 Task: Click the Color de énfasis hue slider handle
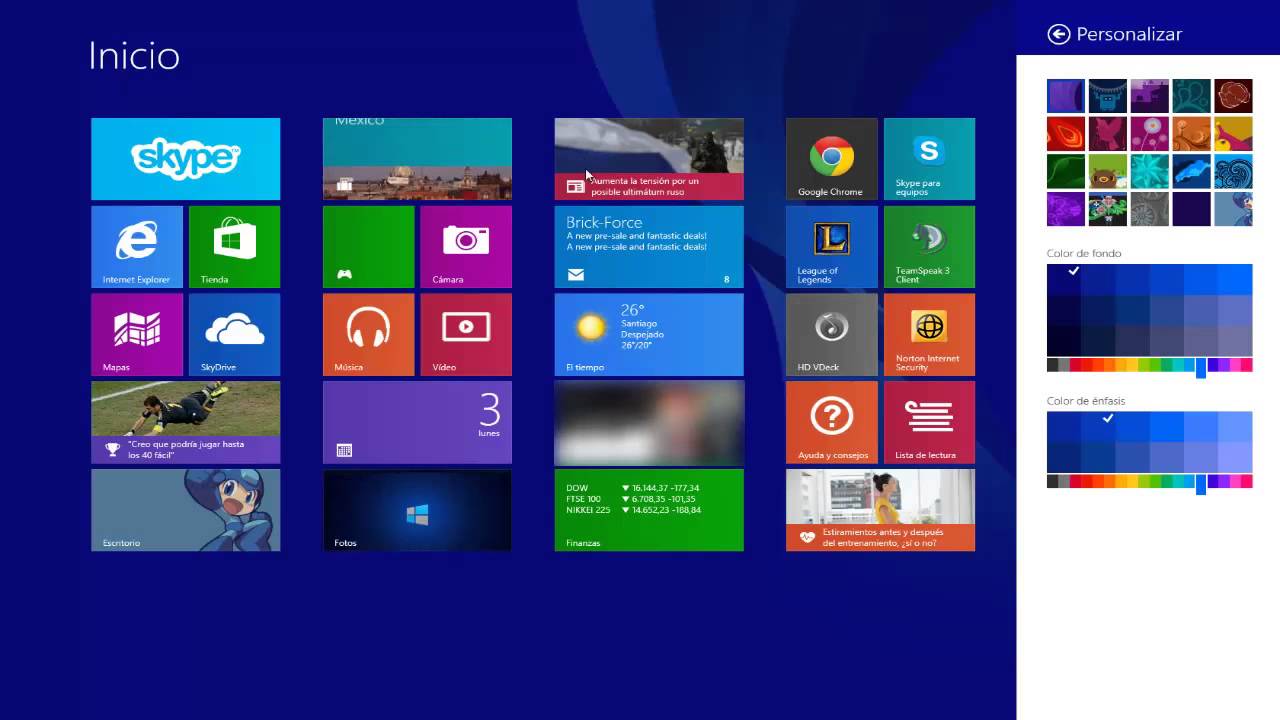tap(1201, 484)
